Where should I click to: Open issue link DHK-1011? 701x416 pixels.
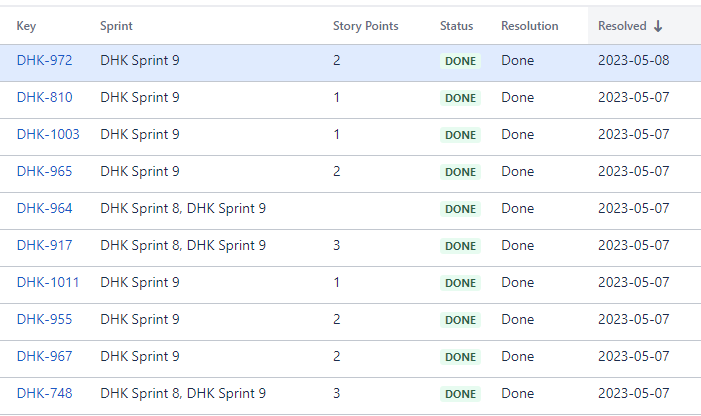48,282
